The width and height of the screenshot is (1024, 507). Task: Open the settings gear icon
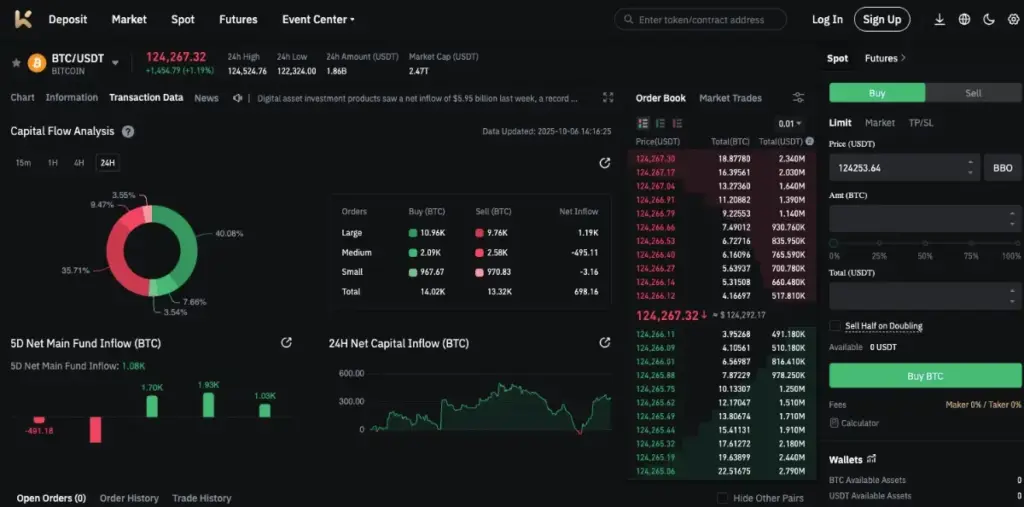click(1013, 20)
